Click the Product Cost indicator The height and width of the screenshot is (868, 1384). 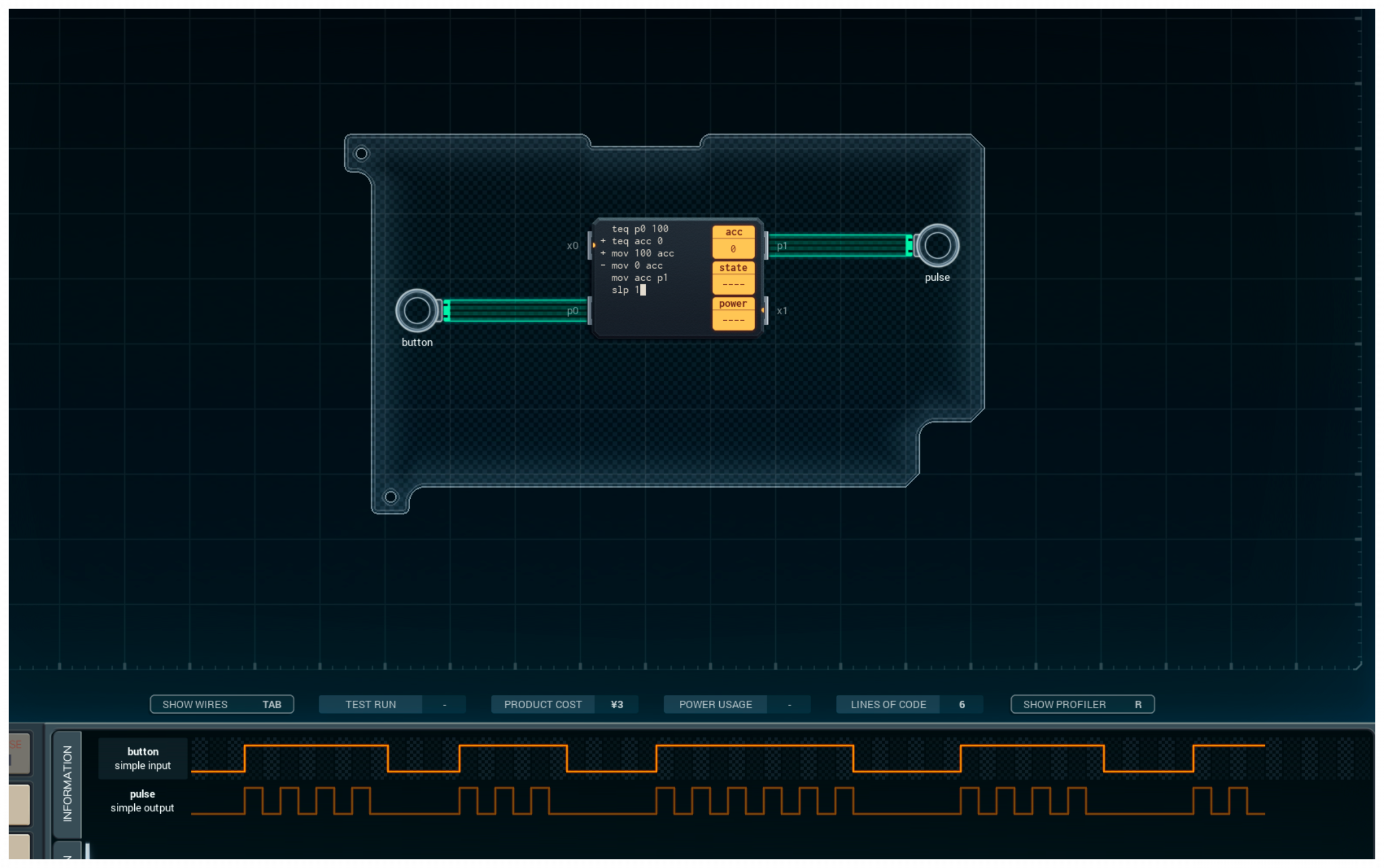563,704
